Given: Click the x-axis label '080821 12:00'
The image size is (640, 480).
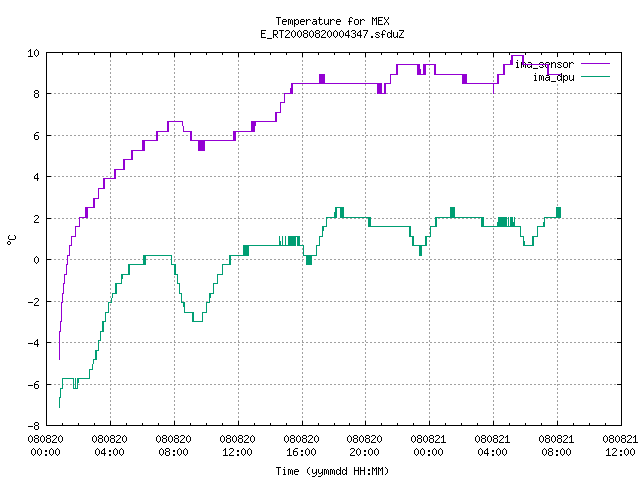Looking at the screenshot, I should [620, 446].
